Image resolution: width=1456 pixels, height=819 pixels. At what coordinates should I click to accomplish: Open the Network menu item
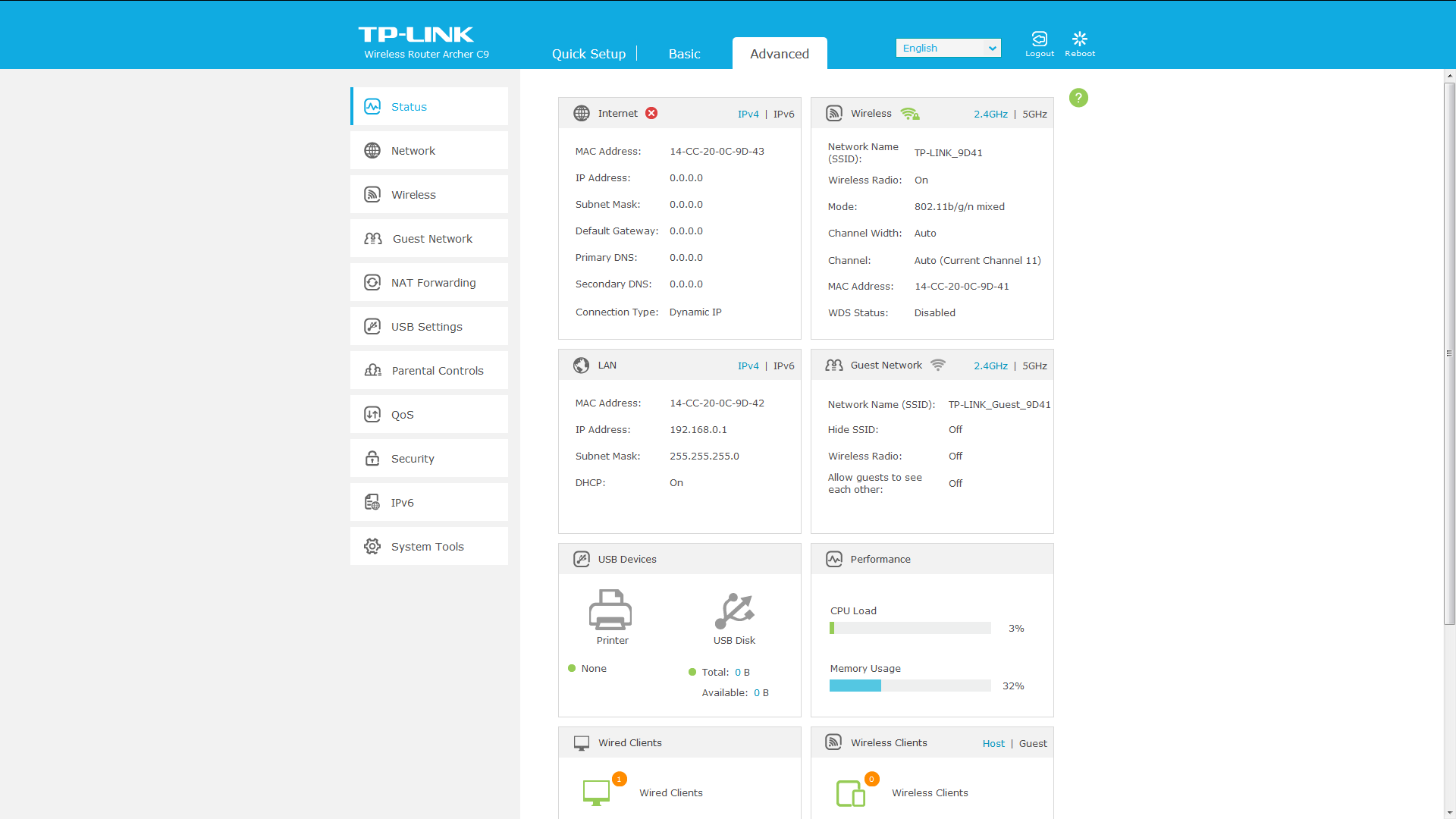point(429,150)
